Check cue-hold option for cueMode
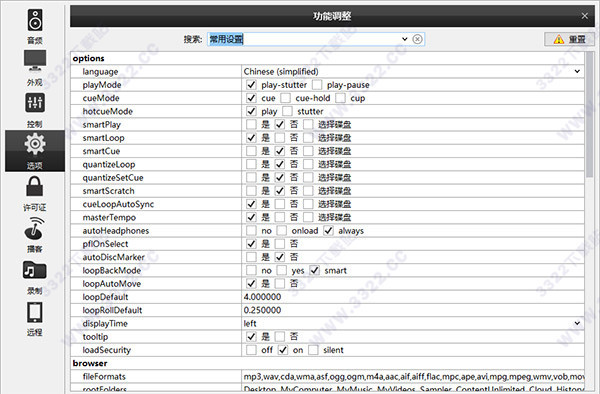The width and height of the screenshot is (600, 394). coord(285,98)
